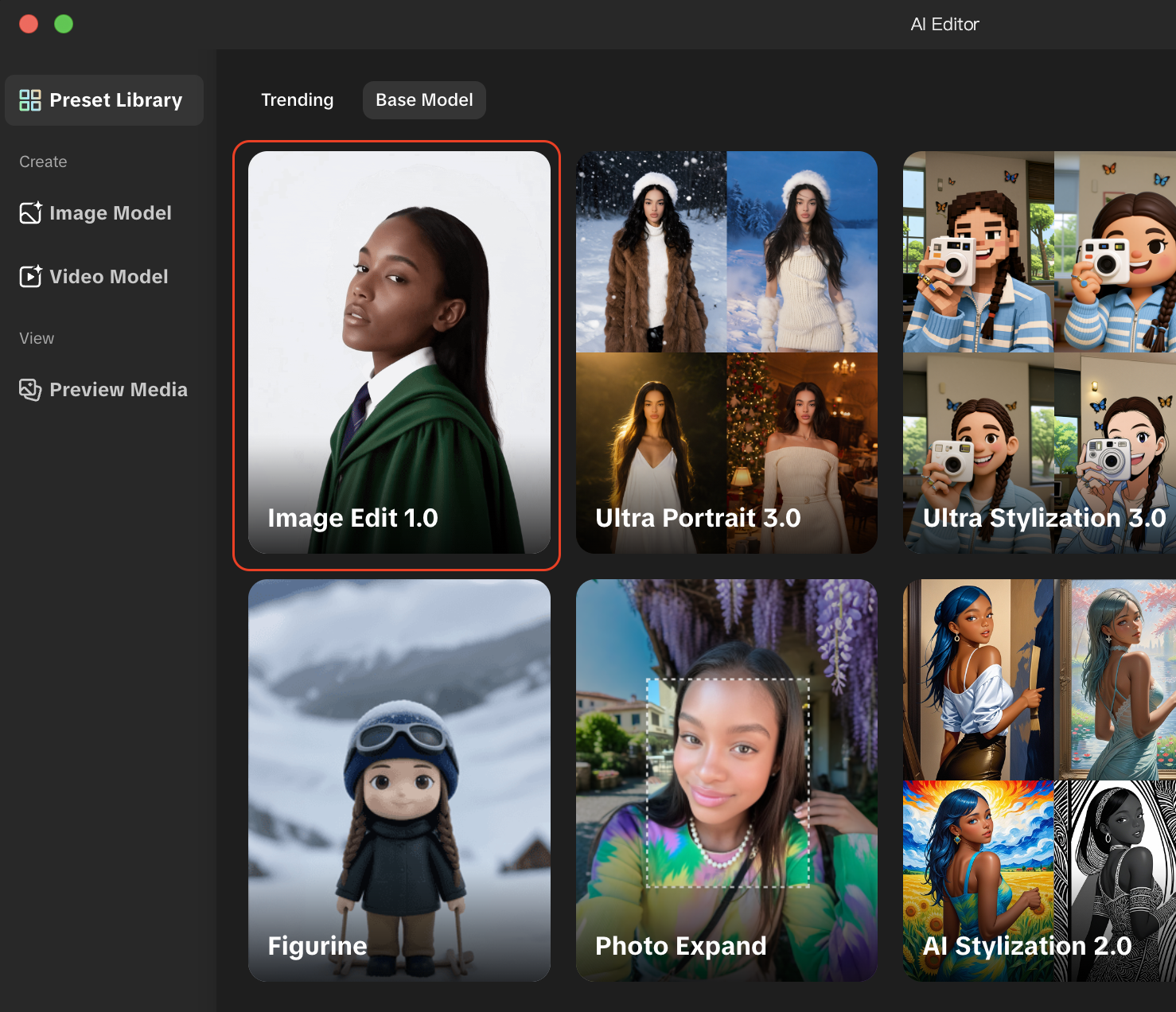Click the 'Preset Library' sidebar label
The width and height of the screenshot is (1176, 1012).
click(116, 100)
